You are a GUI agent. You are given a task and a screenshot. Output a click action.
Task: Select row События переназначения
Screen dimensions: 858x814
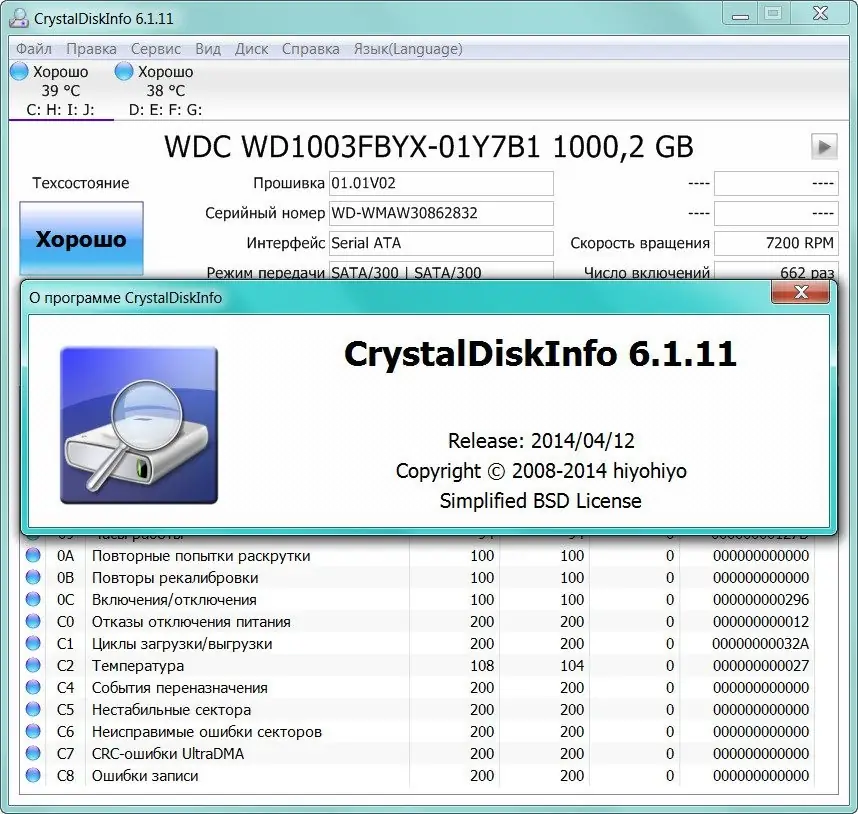[418, 688]
